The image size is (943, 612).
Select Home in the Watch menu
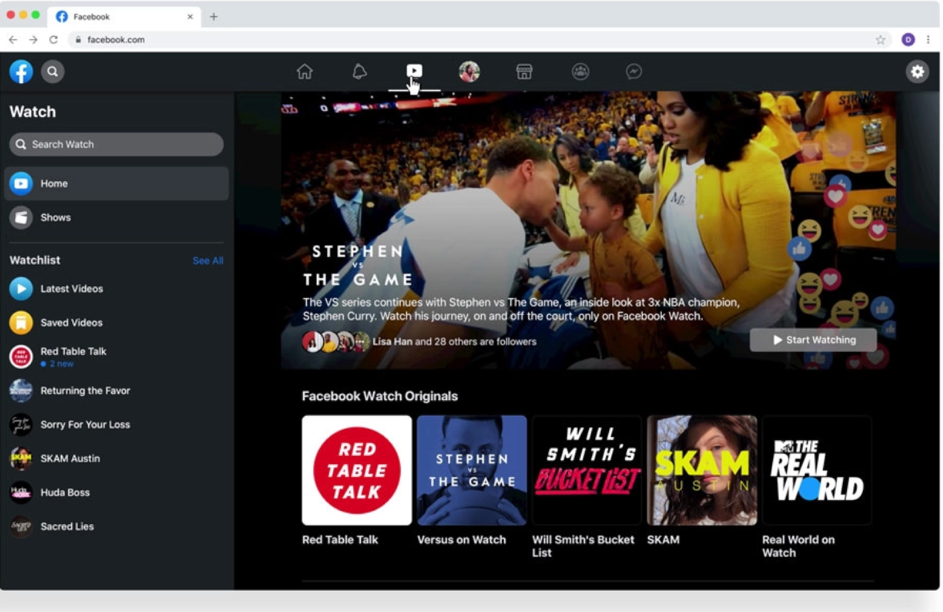(x=116, y=183)
